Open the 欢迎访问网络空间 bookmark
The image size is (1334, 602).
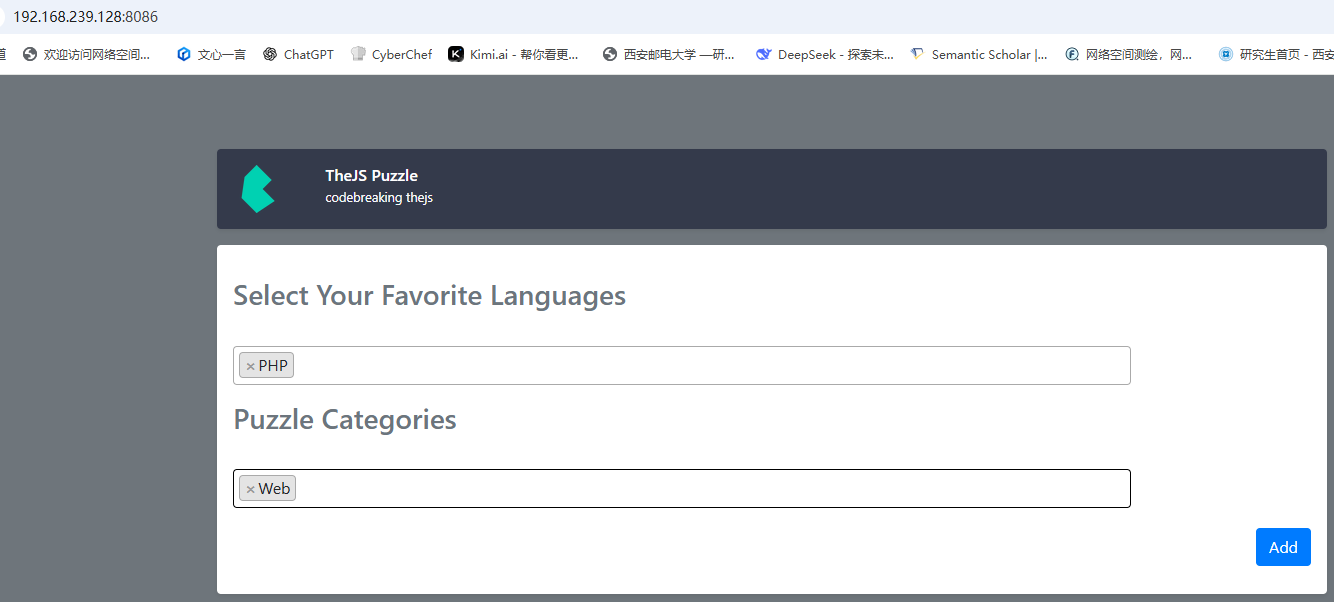86,55
